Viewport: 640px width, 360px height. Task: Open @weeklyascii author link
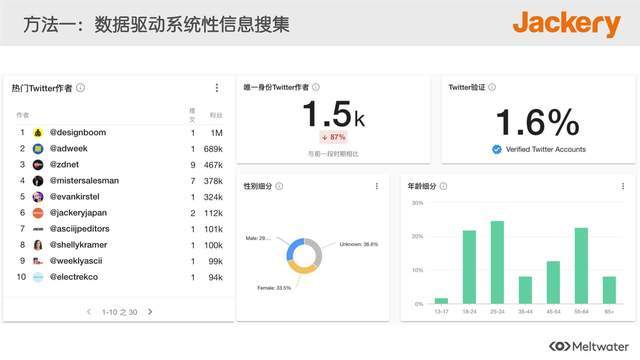[x=76, y=260]
